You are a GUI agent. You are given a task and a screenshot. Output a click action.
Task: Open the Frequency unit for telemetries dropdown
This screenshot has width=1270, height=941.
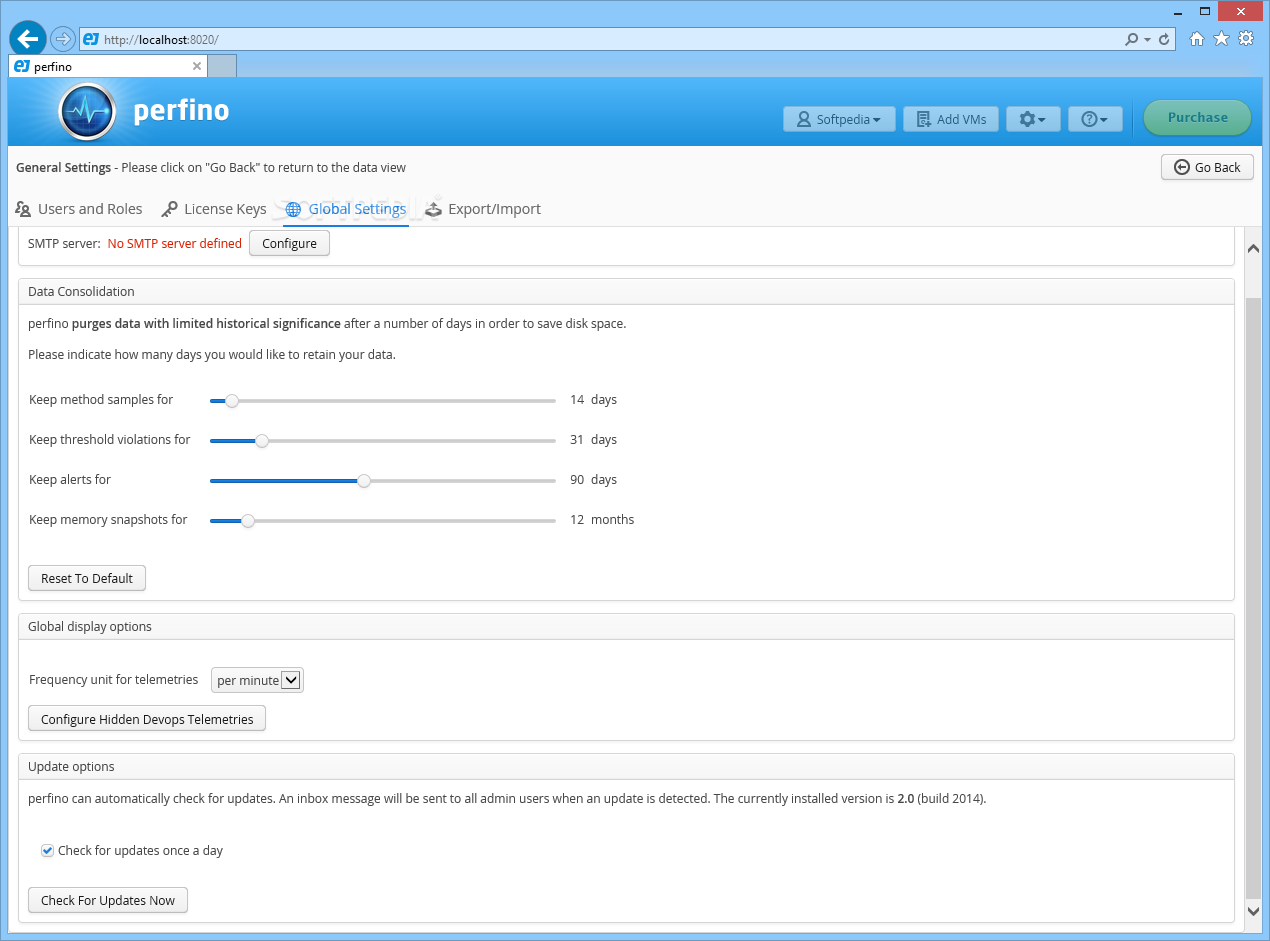257,680
